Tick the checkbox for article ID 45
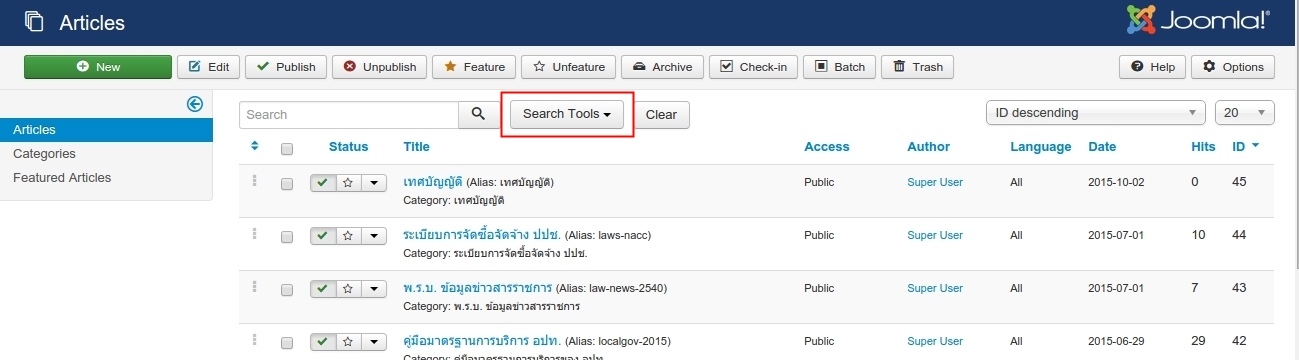This screenshot has height=360, width=1299. pyautogui.click(x=287, y=184)
